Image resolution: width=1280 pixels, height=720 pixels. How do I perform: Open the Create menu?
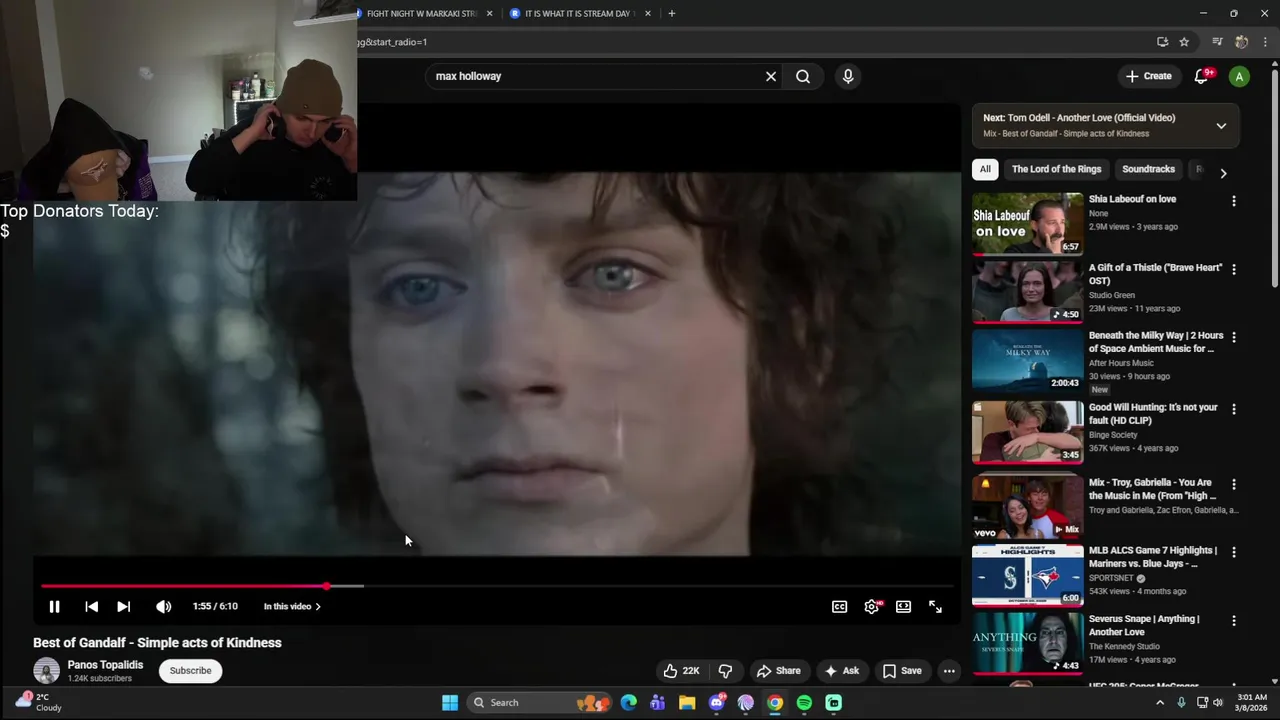point(1148,76)
